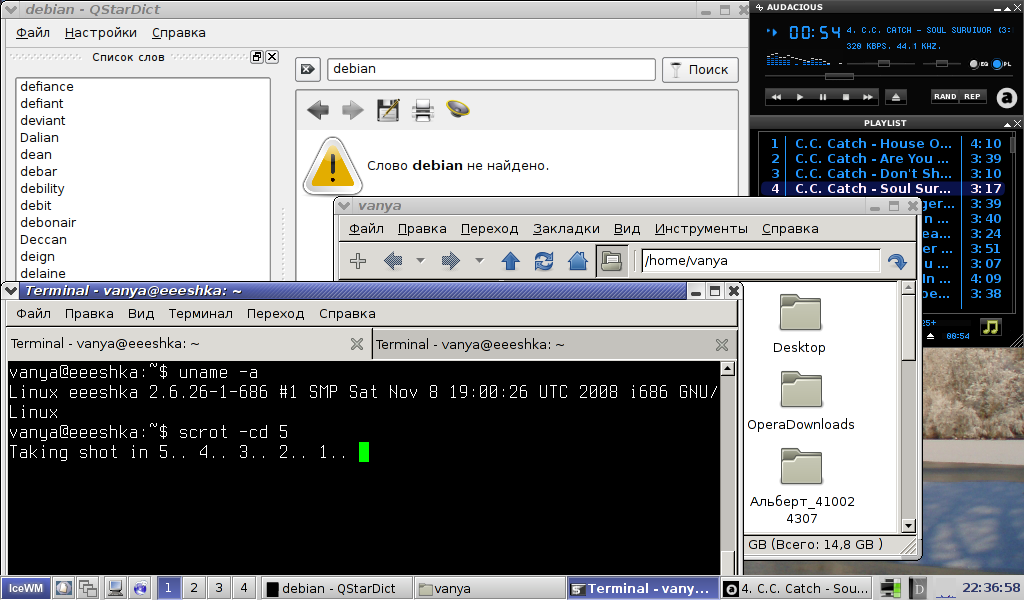Select the word 'debonair' in the word list
Screen dimensions: 1024x600
[48, 222]
